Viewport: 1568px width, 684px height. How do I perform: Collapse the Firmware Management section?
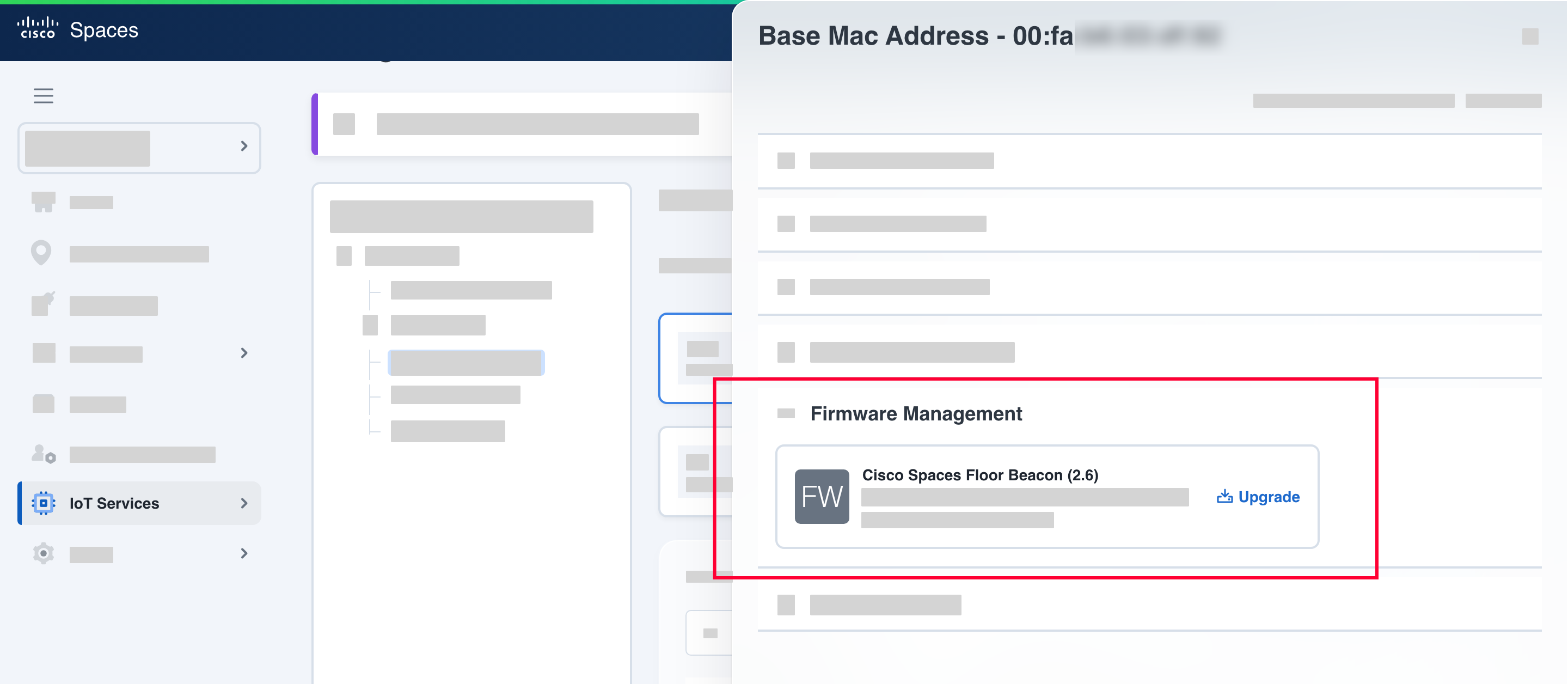pyautogui.click(x=786, y=413)
